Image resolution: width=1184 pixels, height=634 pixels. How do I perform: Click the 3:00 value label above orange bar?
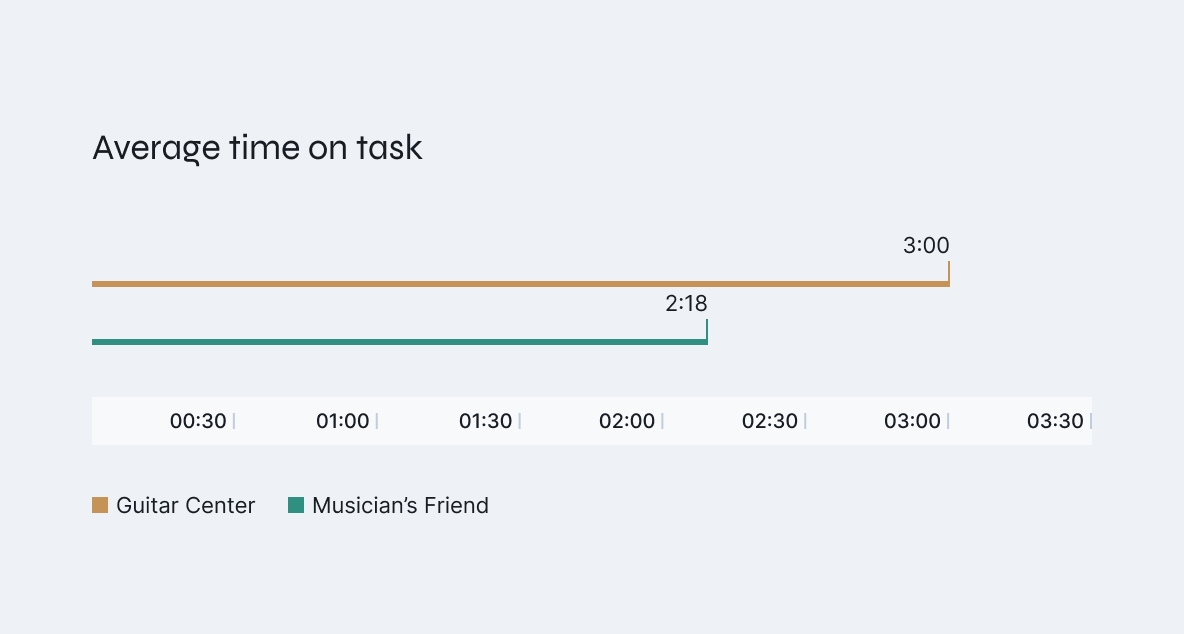pos(926,245)
